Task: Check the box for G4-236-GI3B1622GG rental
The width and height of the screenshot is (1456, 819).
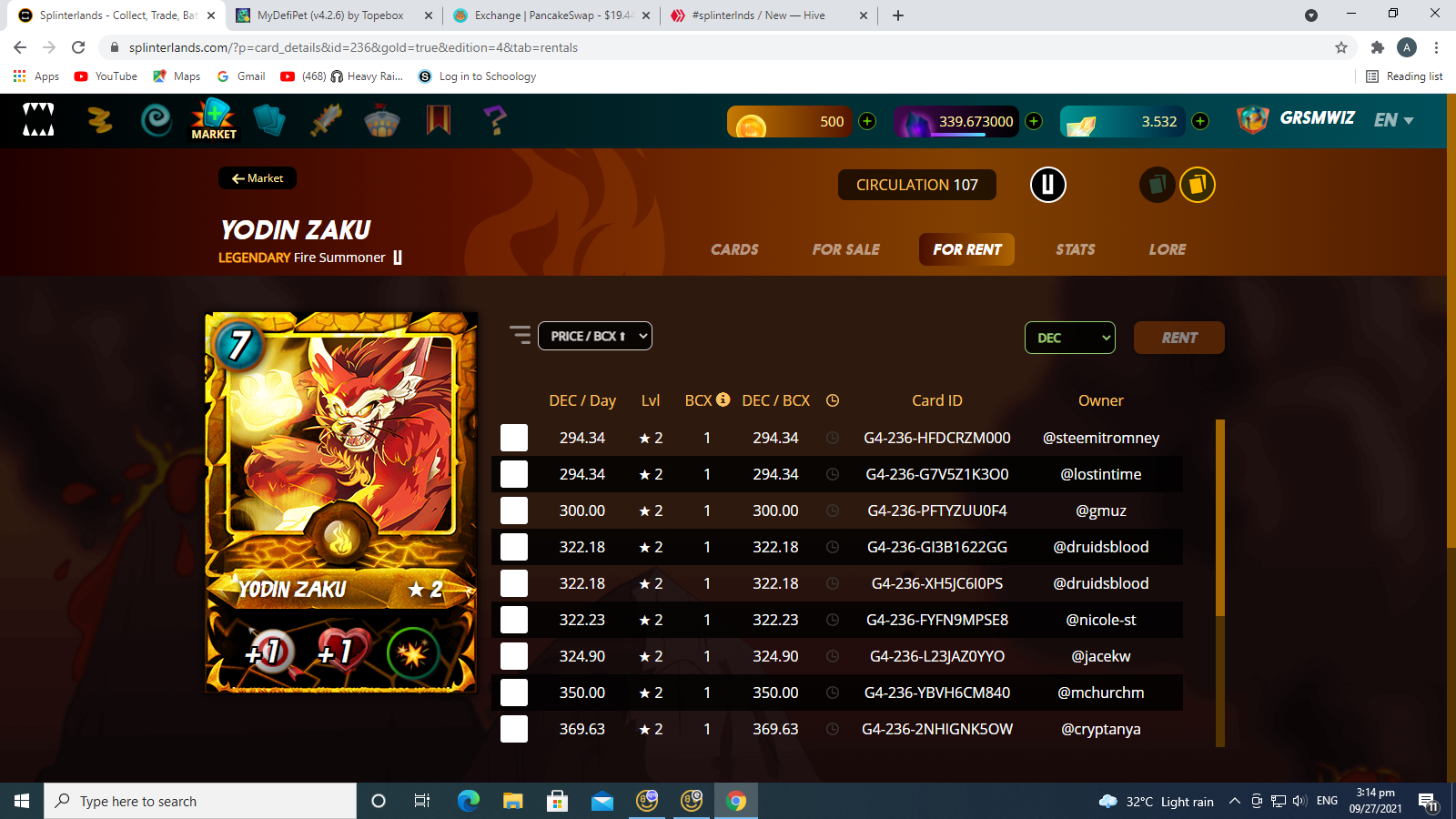Action: pos(514,547)
